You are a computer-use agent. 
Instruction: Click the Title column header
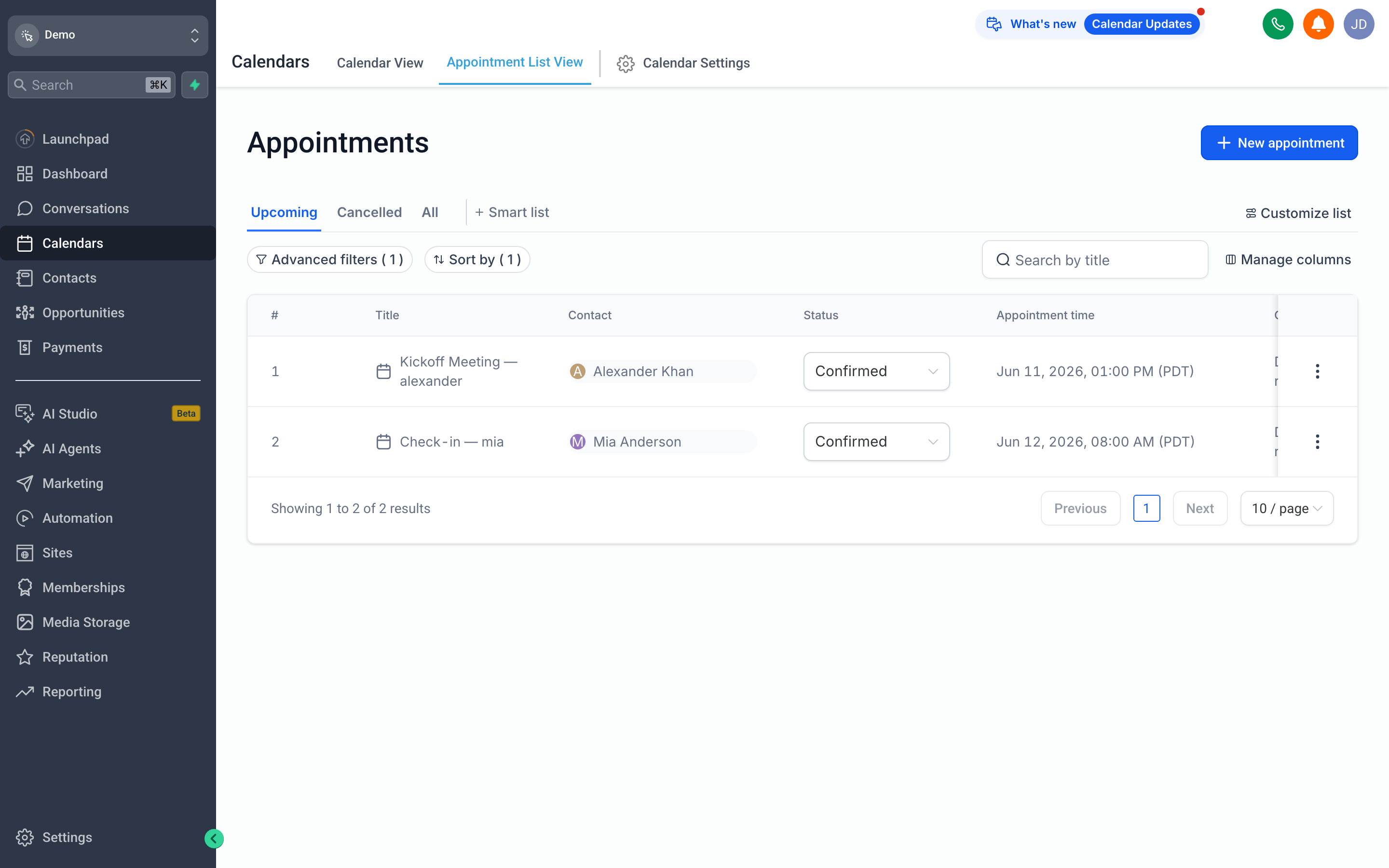[x=387, y=315]
